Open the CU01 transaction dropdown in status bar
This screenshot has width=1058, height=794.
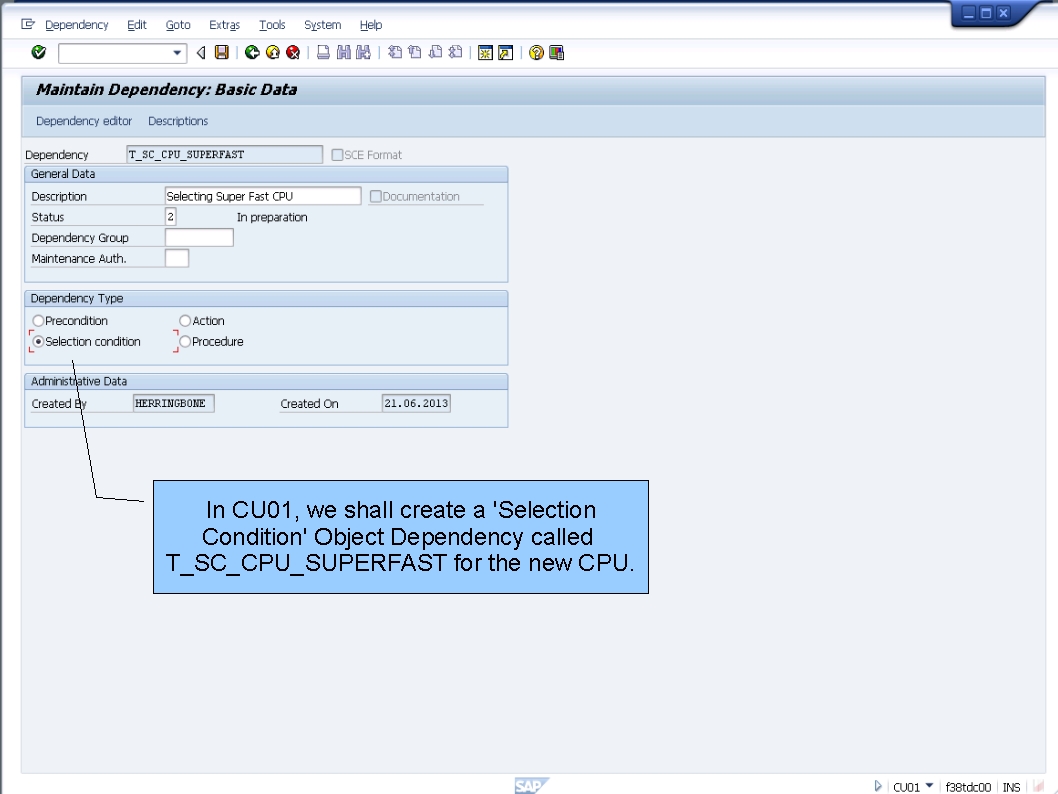[x=928, y=786]
